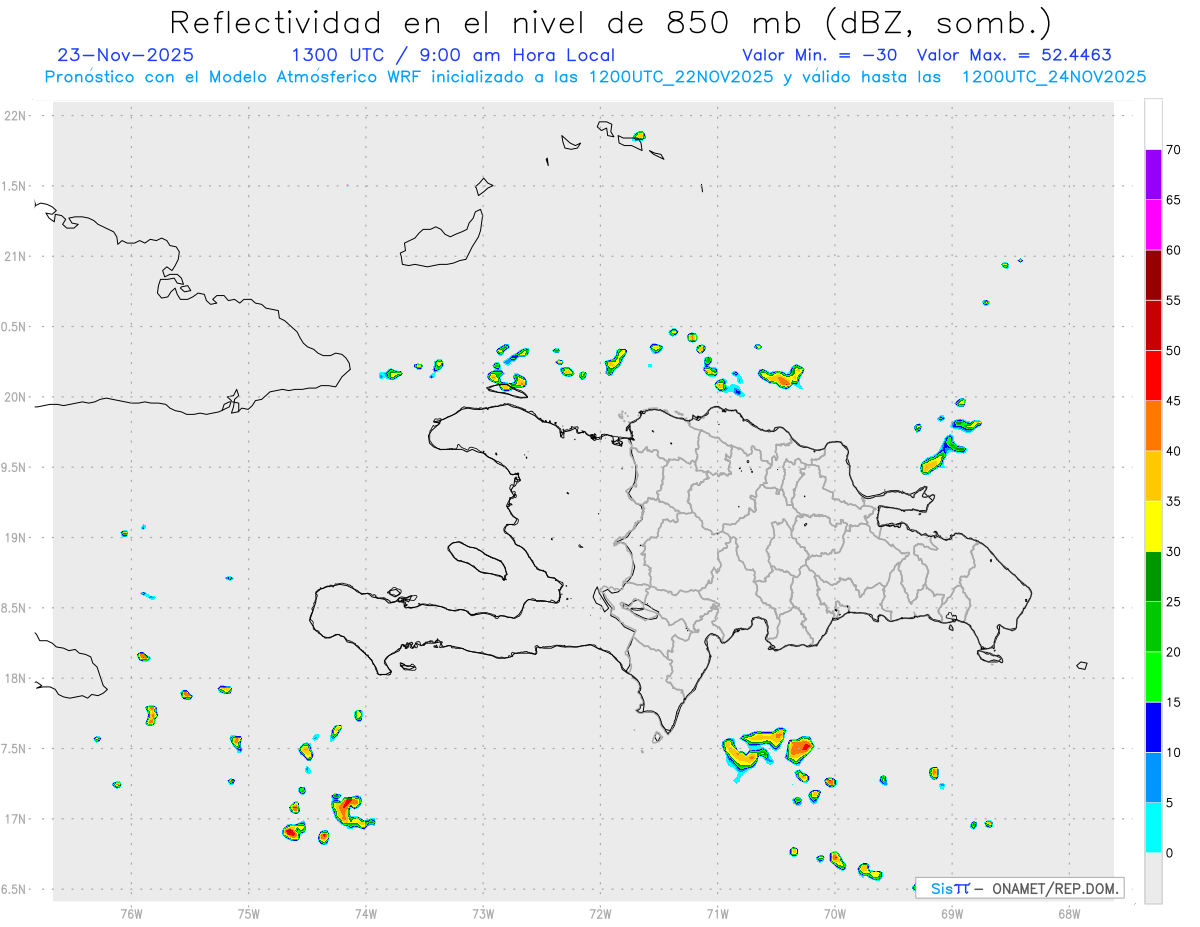Click the magenta 60–65 dBZ color segment
1200x927 pixels.
[x=1153, y=225]
